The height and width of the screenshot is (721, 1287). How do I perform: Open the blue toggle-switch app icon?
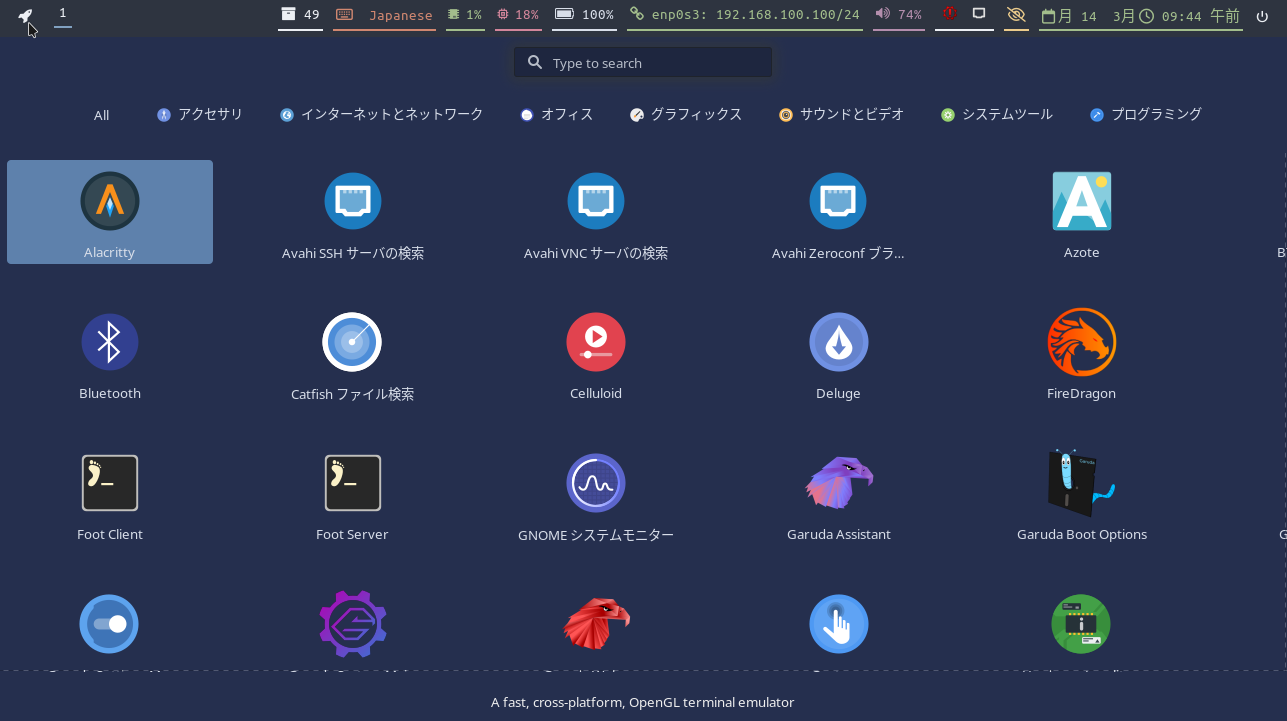coord(109,624)
